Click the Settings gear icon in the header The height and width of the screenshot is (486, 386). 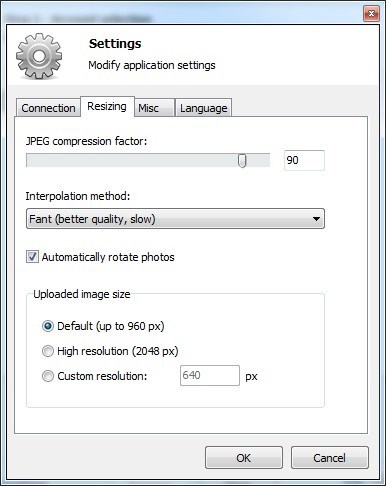pos(39,56)
